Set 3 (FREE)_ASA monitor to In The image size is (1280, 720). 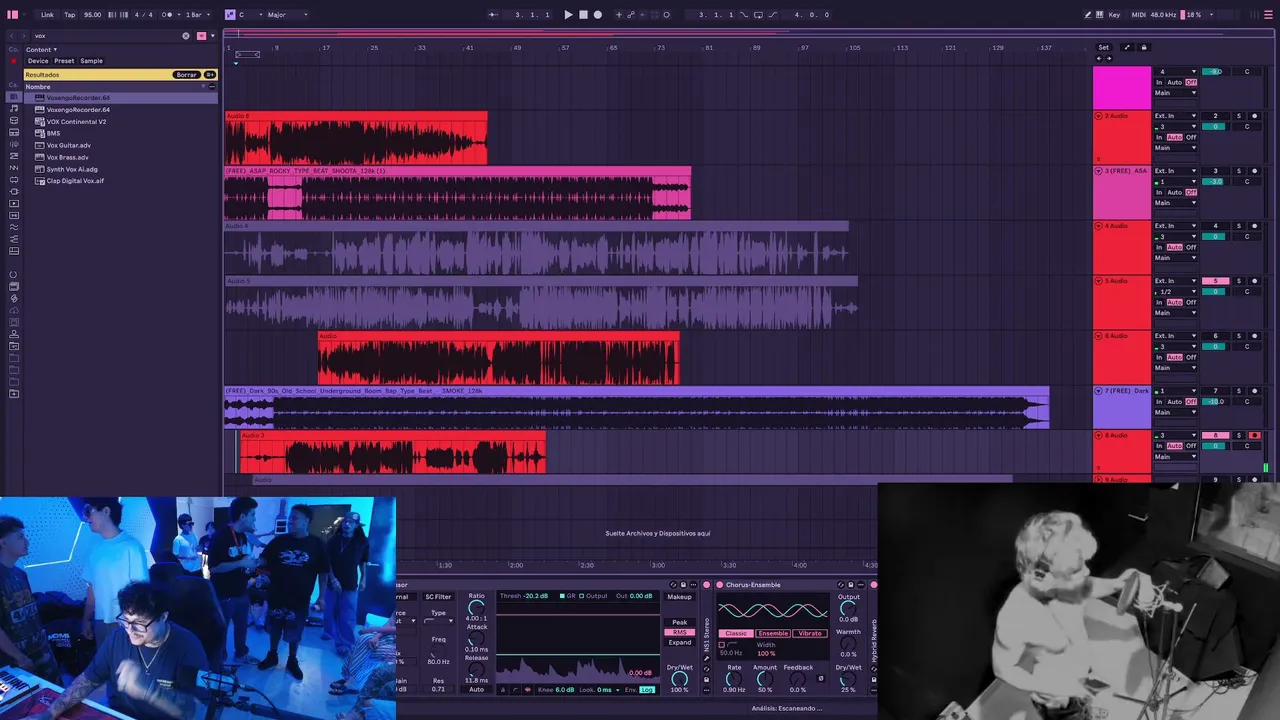1160,192
